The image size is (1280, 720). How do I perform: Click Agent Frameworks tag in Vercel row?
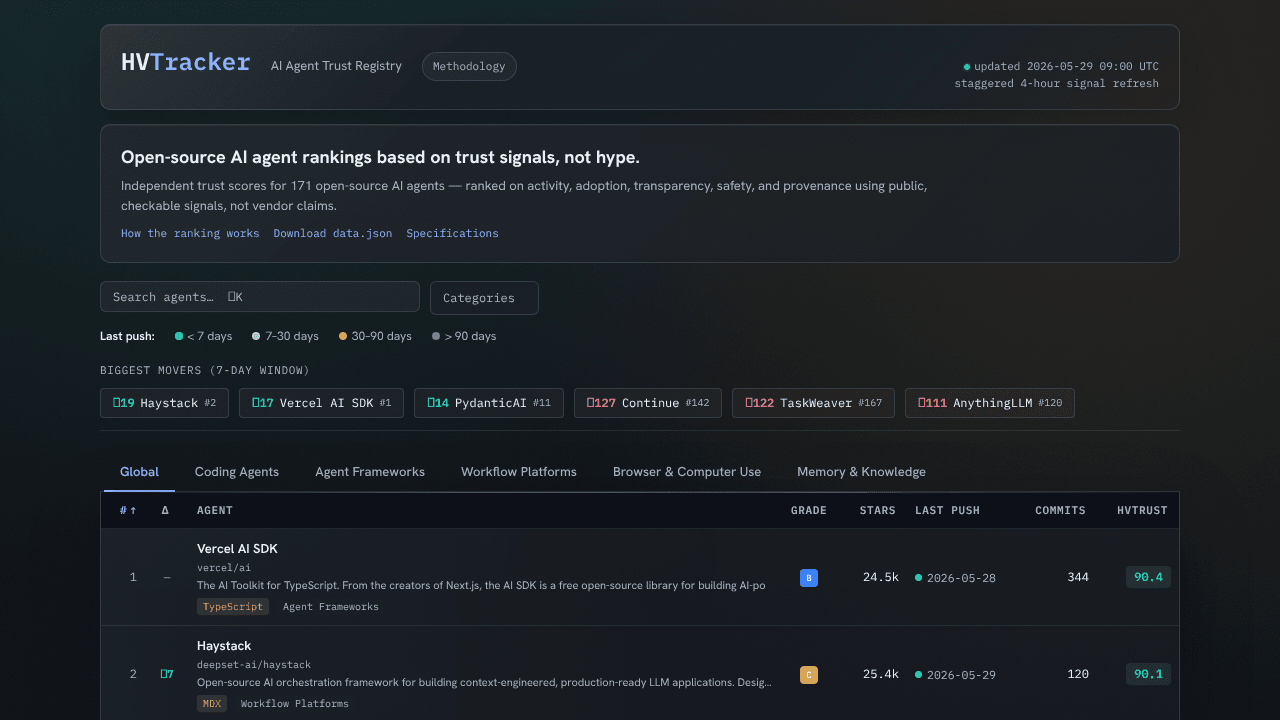331,606
